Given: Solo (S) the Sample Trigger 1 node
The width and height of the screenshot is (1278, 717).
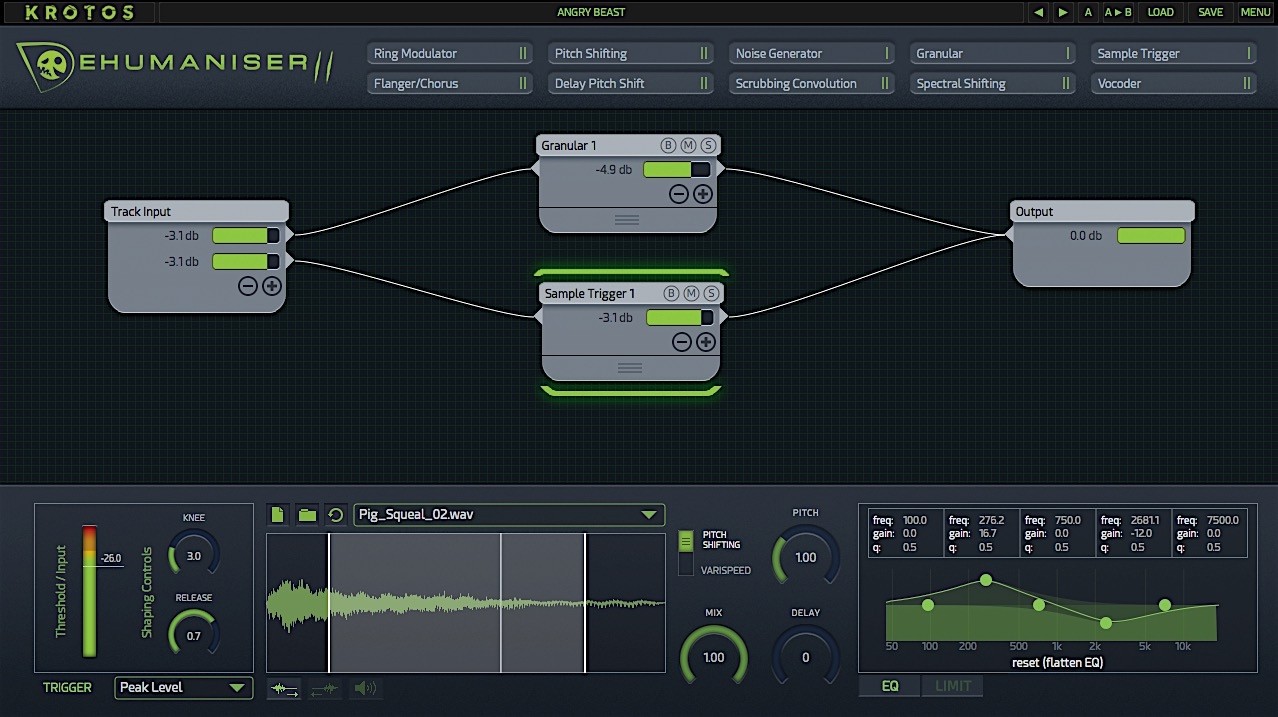Looking at the screenshot, I should (x=711, y=293).
